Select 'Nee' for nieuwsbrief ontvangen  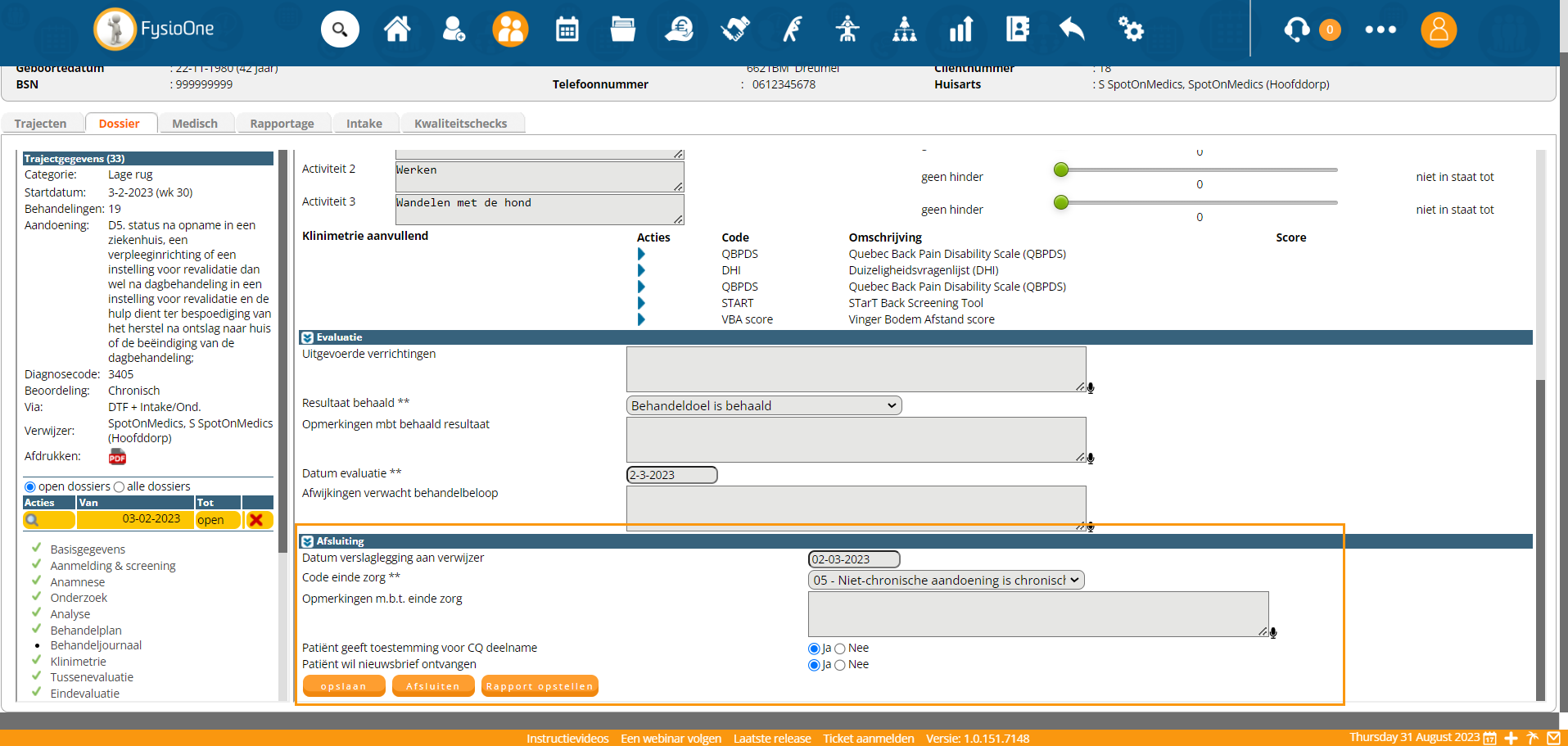840,665
